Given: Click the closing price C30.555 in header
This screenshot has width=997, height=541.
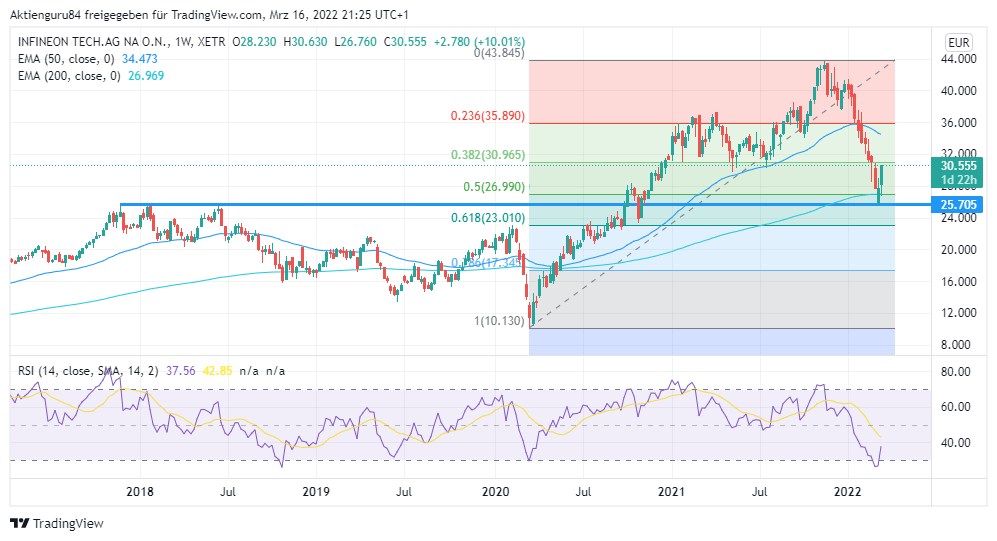Looking at the screenshot, I should [405, 42].
